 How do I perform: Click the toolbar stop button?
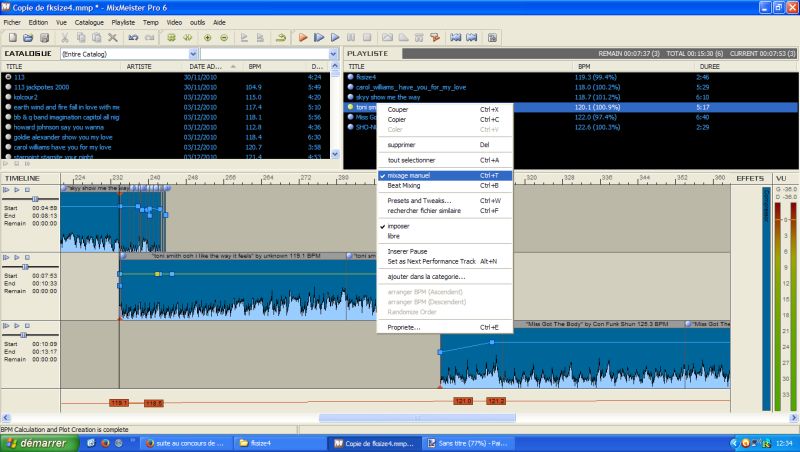(x=367, y=38)
